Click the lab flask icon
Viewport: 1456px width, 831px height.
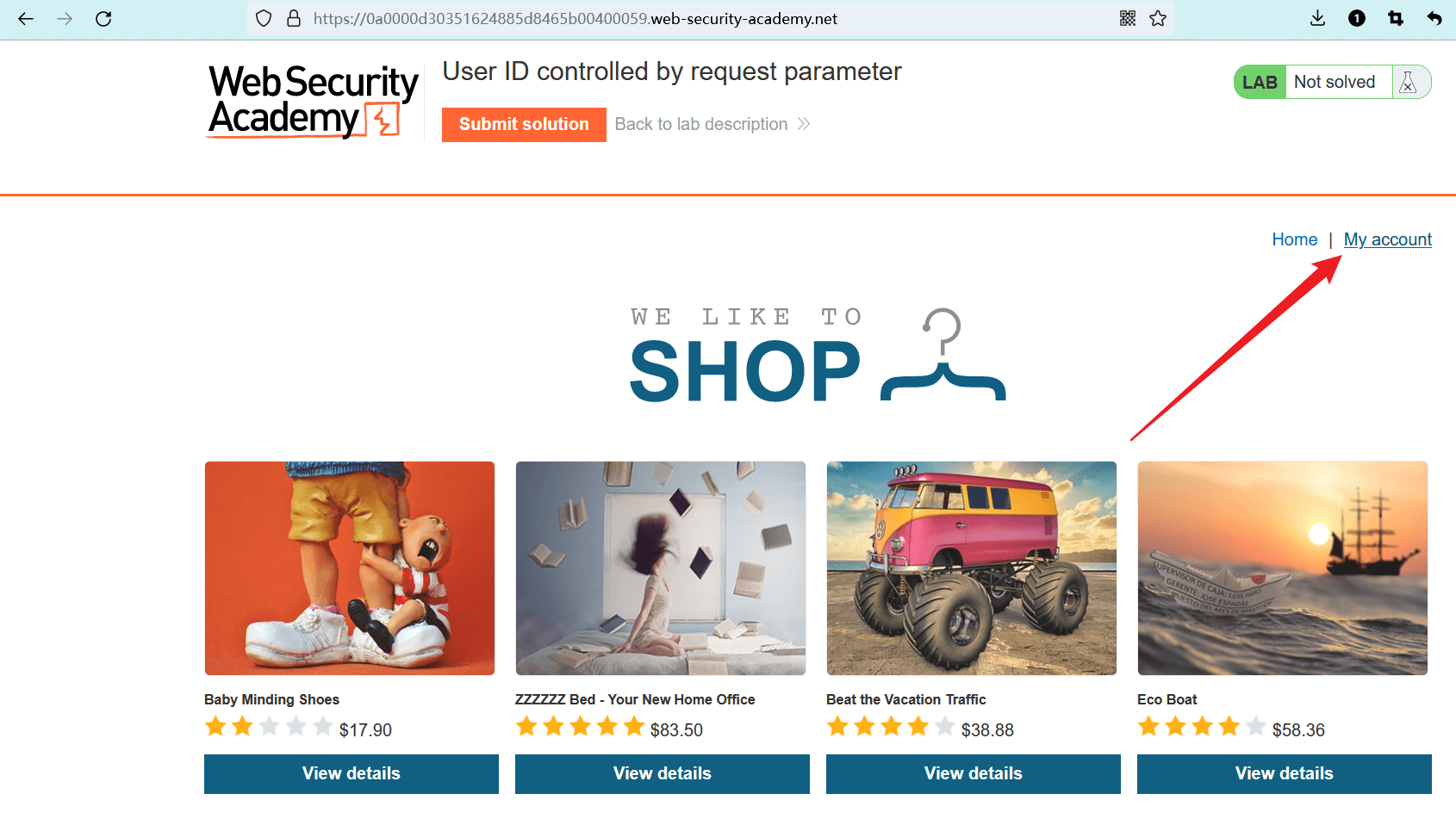coord(1409,83)
